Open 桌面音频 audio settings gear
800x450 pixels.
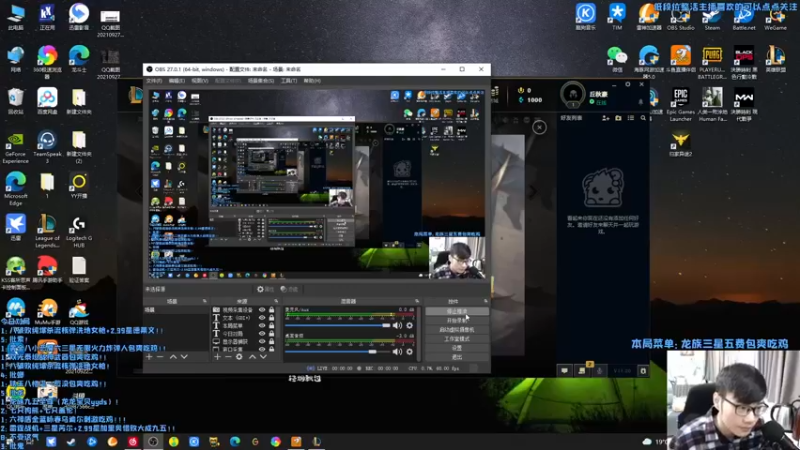(409, 352)
